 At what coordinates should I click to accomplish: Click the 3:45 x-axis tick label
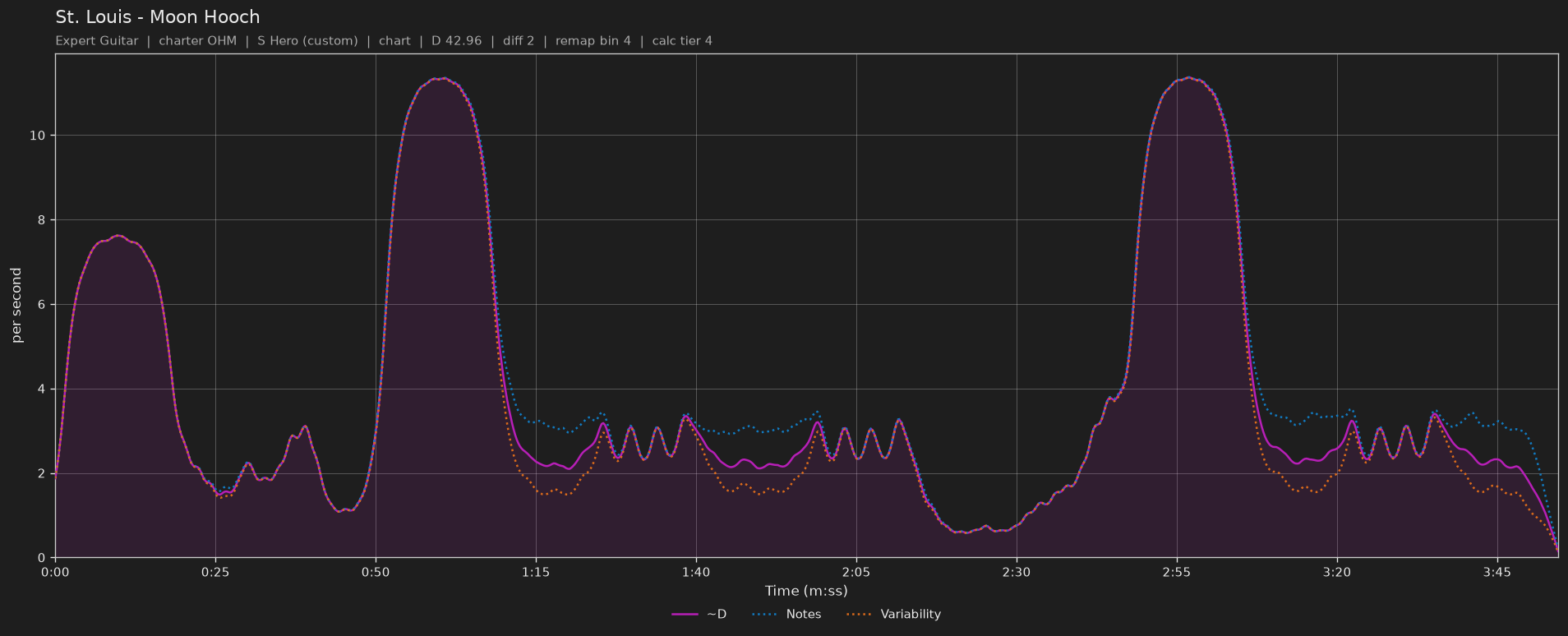tap(1497, 572)
